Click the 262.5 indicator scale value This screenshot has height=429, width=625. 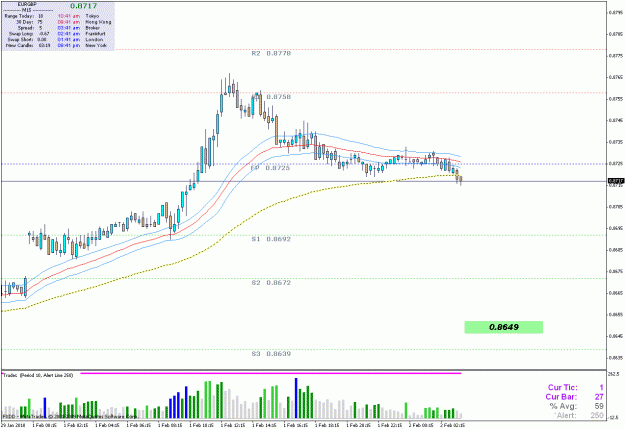click(614, 374)
